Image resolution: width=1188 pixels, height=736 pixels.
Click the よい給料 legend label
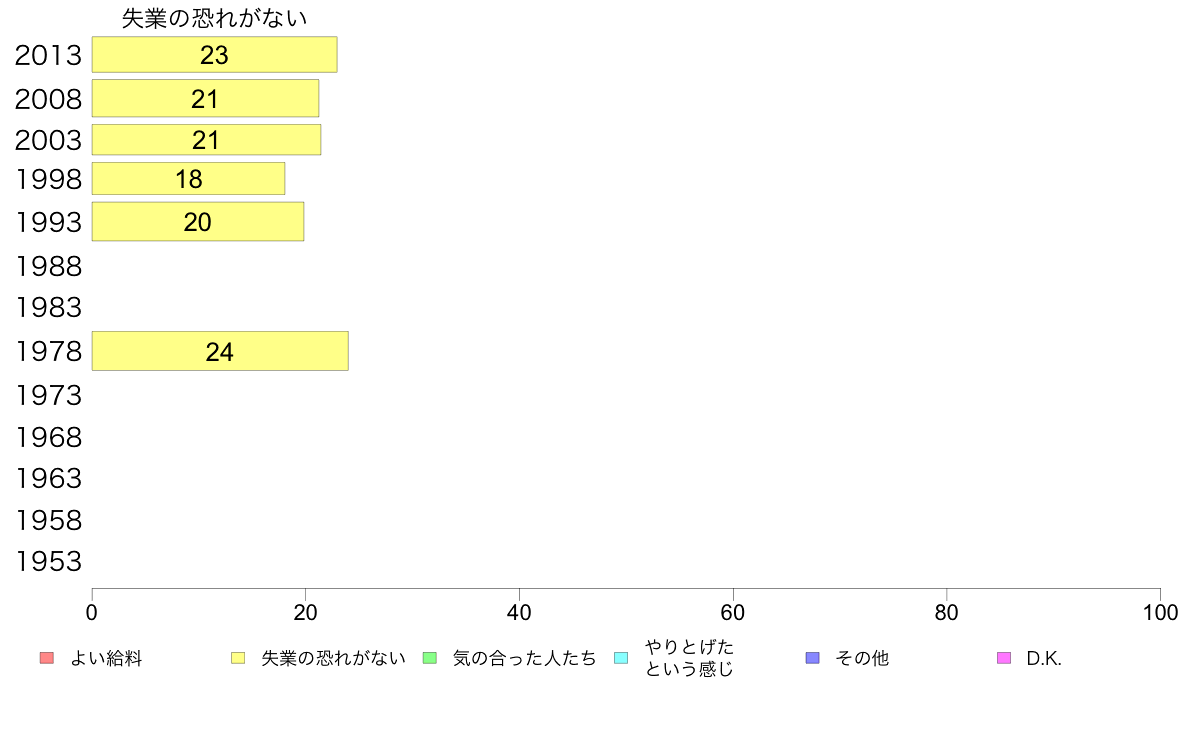click(x=106, y=659)
